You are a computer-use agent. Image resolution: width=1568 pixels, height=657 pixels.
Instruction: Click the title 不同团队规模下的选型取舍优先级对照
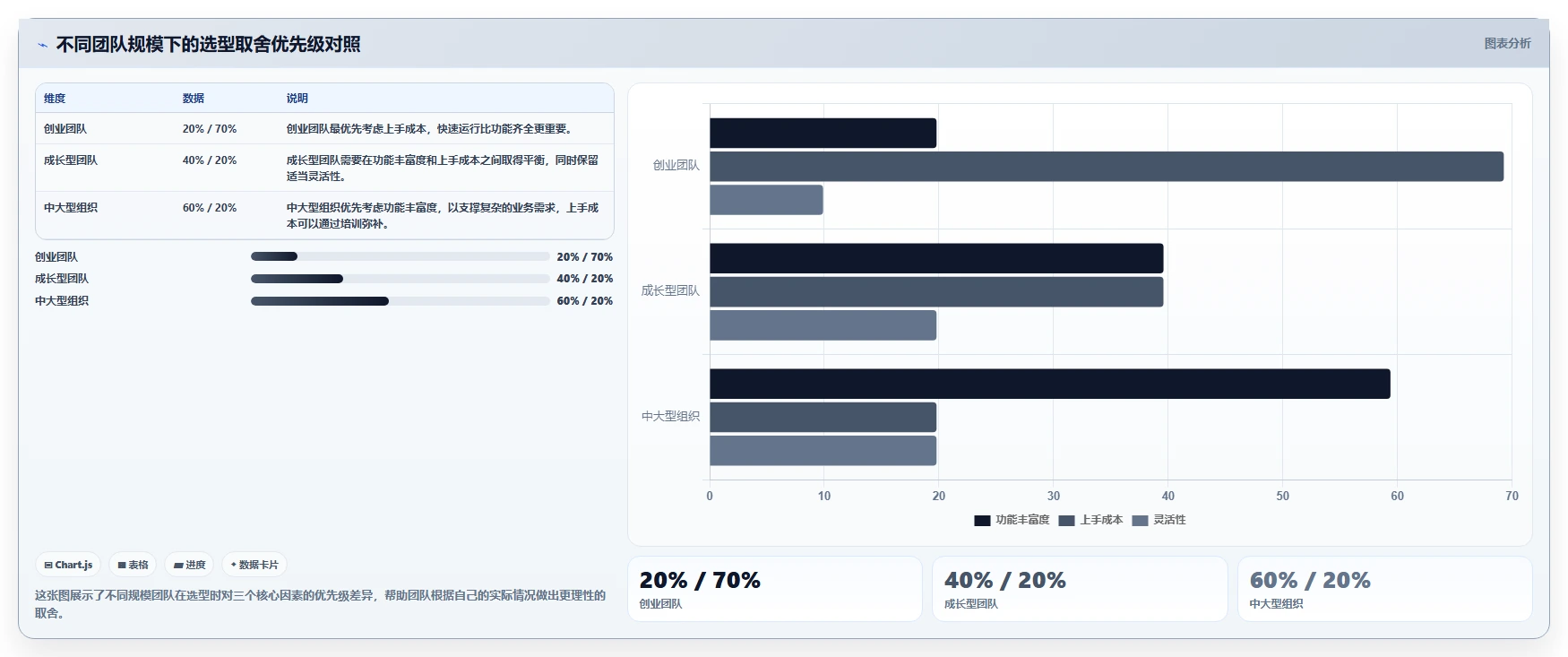[208, 44]
